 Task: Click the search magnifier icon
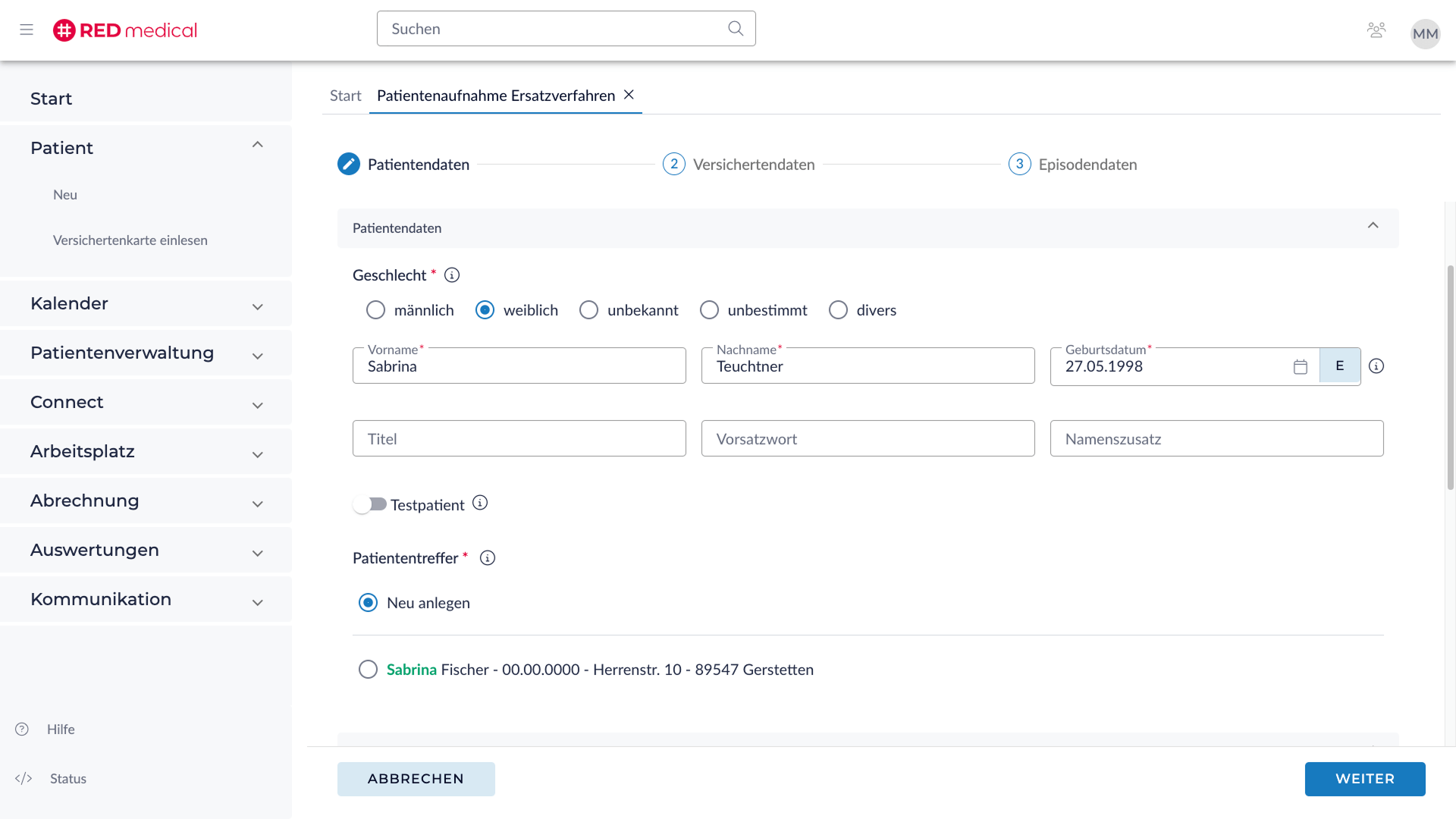point(735,28)
